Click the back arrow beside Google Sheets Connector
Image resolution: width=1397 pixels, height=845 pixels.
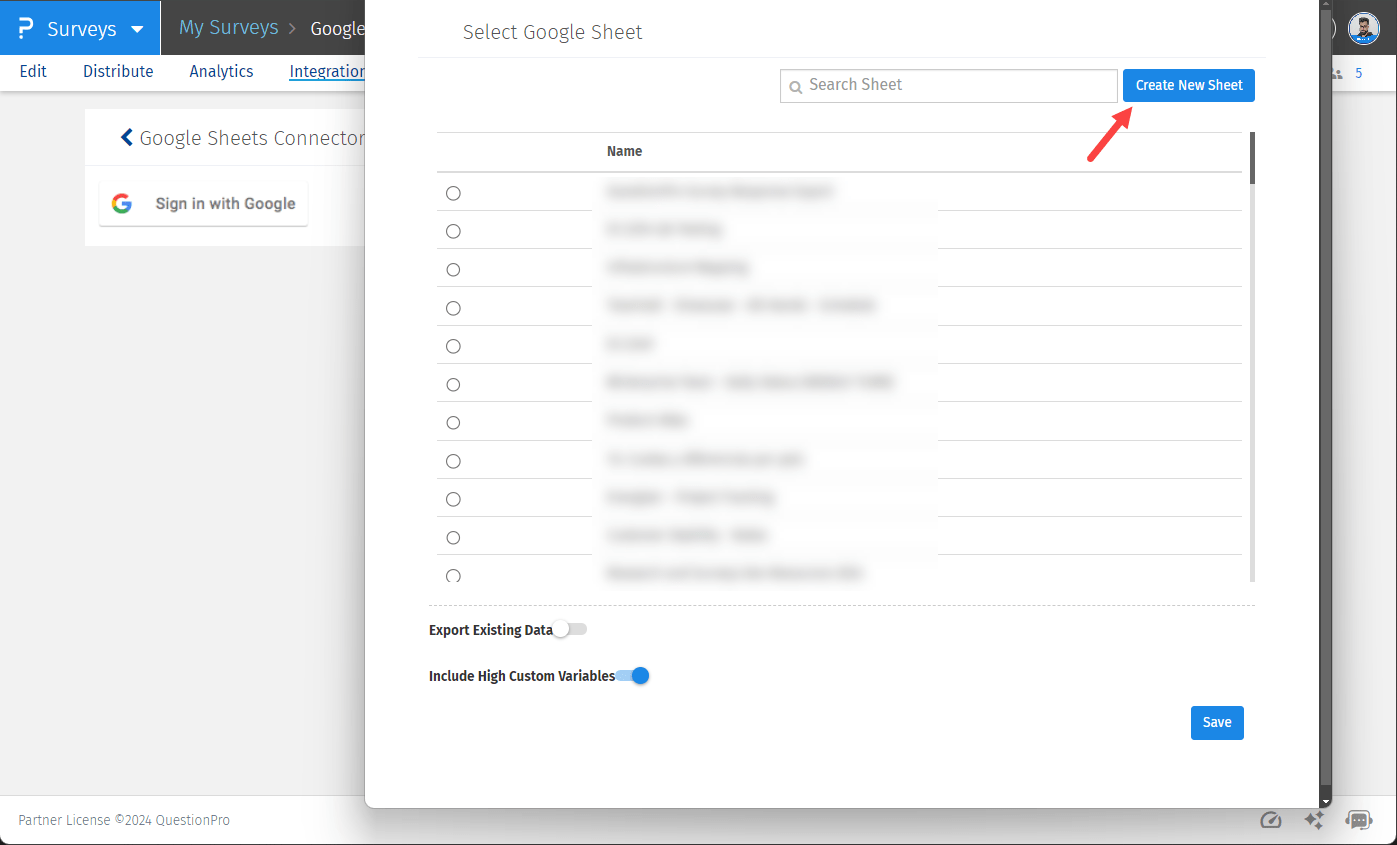(126, 137)
